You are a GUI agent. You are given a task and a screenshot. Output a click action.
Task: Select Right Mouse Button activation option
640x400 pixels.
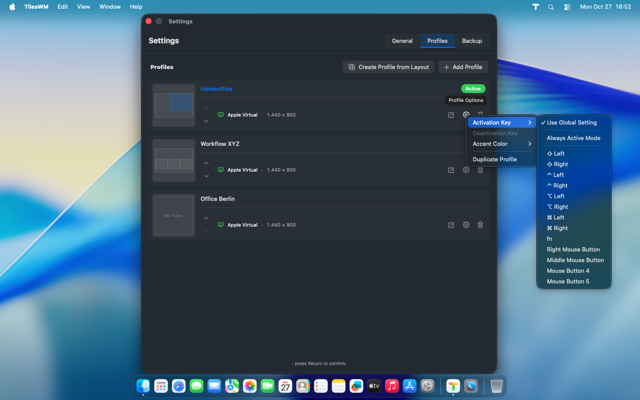[573, 249]
